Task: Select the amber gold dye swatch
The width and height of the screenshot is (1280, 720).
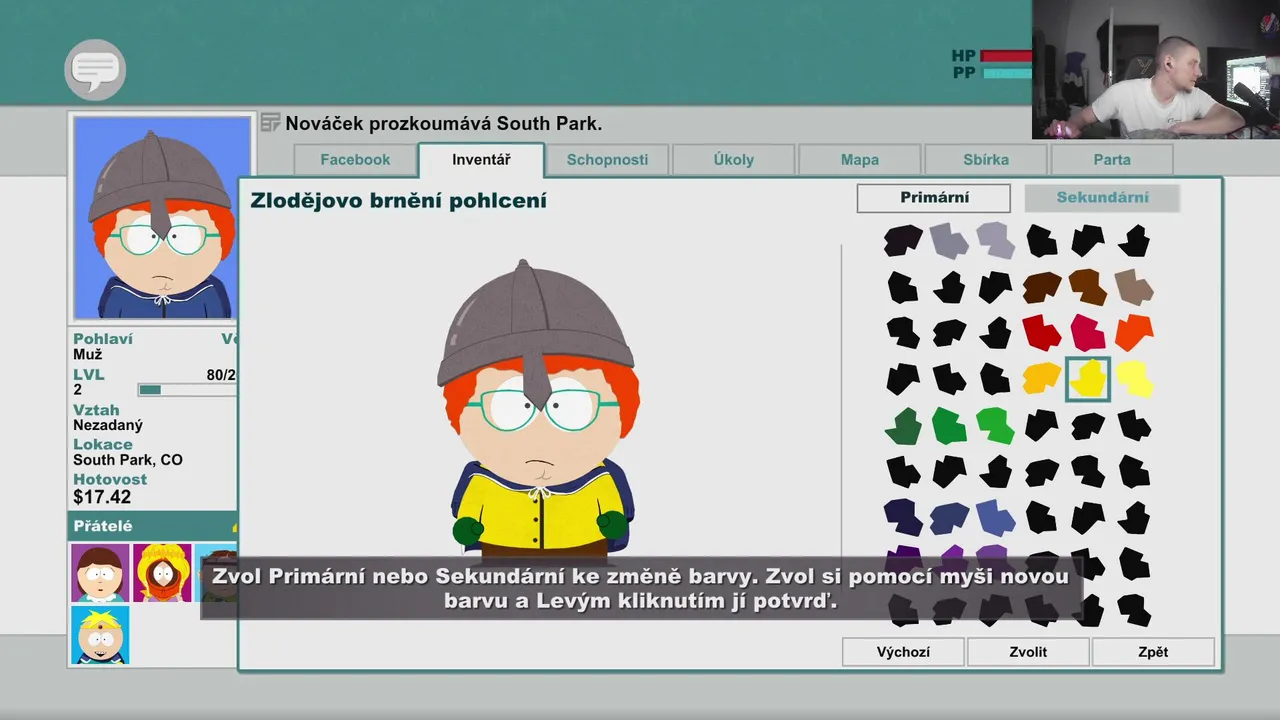Action: click(1042, 379)
